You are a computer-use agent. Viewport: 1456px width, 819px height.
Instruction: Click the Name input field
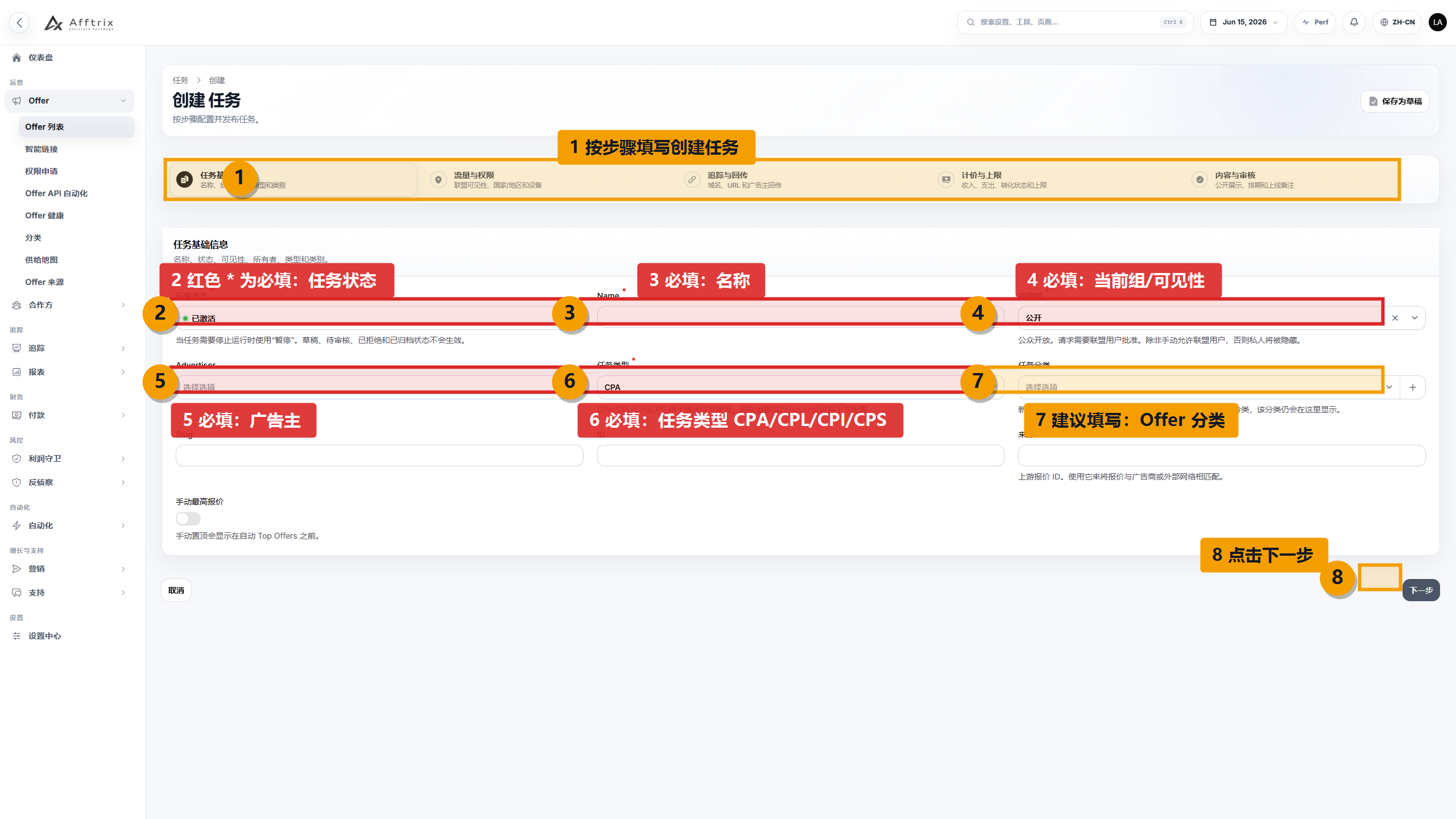(x=800, y=317)
